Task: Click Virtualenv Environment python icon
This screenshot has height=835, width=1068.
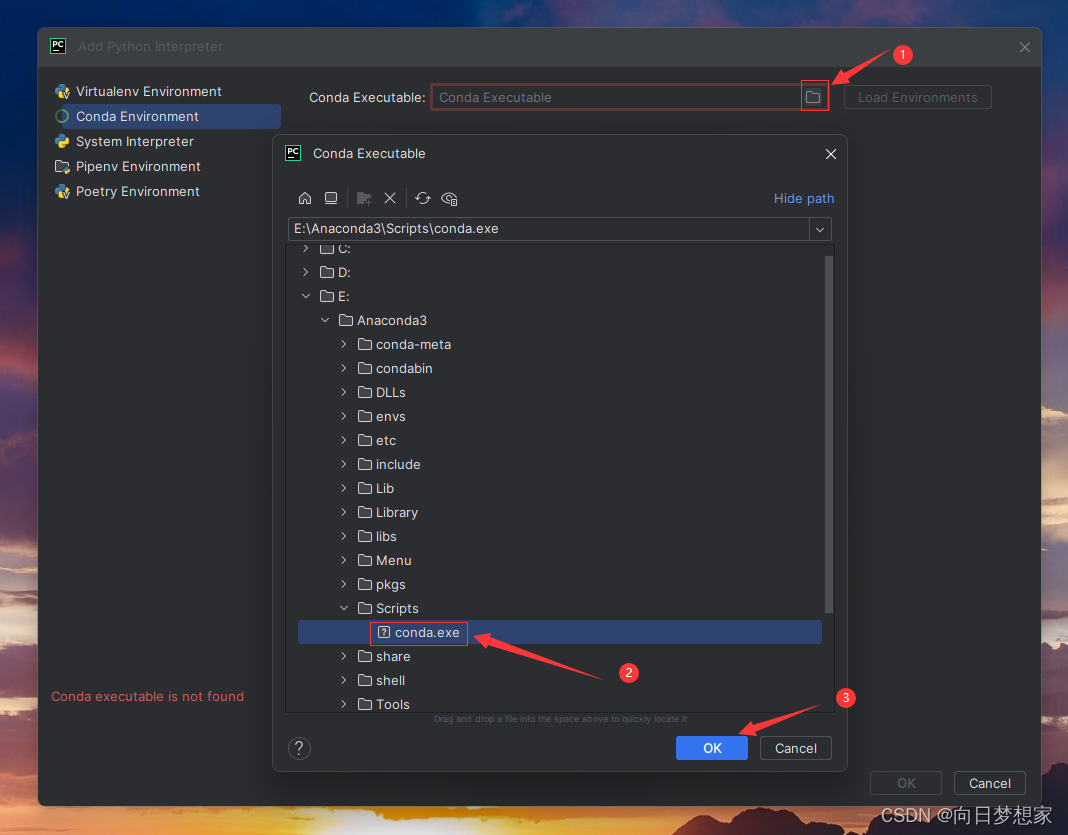Action: pos(63,91)
